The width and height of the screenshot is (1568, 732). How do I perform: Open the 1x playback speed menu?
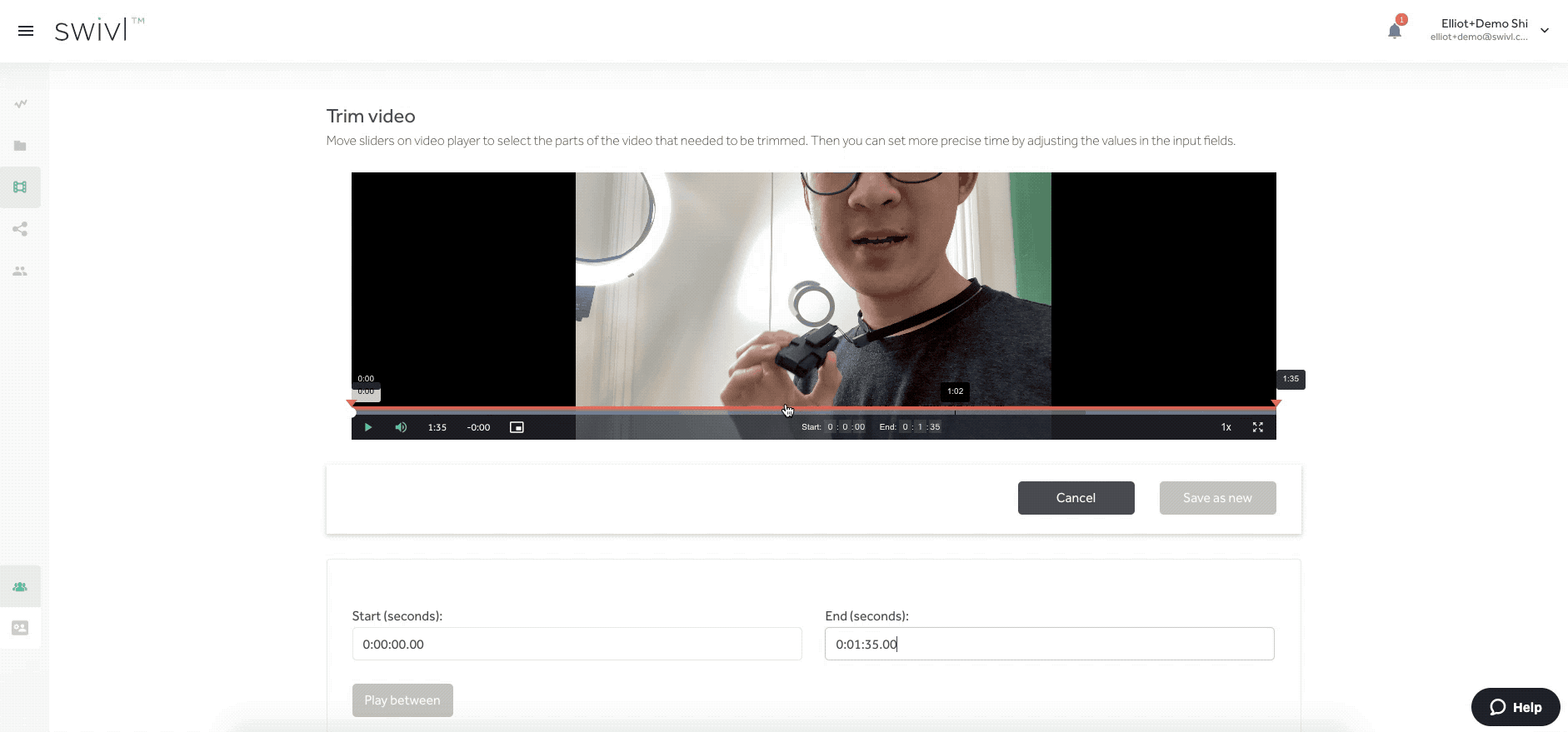click(1226, 427)
